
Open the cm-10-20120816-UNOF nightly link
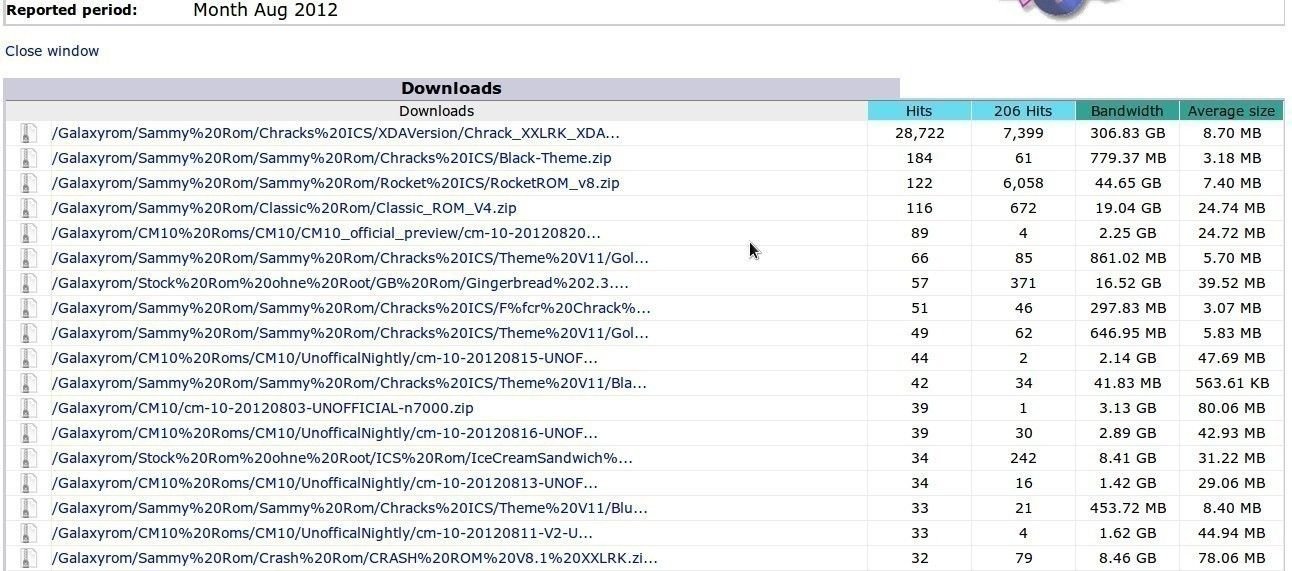325,433
